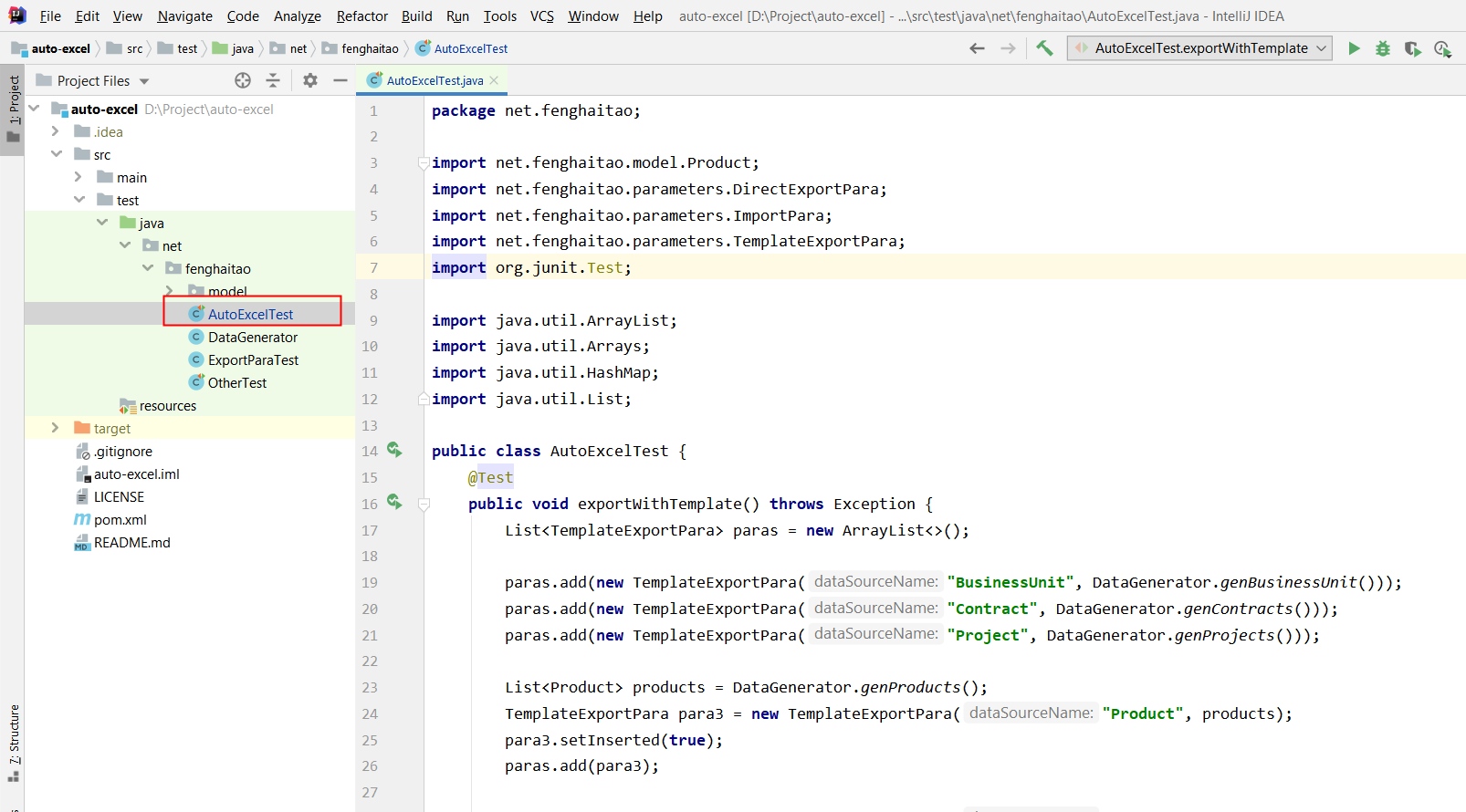The width and height of the screenshot is (1466, 812).
Task: Click run test gutter icon at line 16
Action: click(394, 502)
